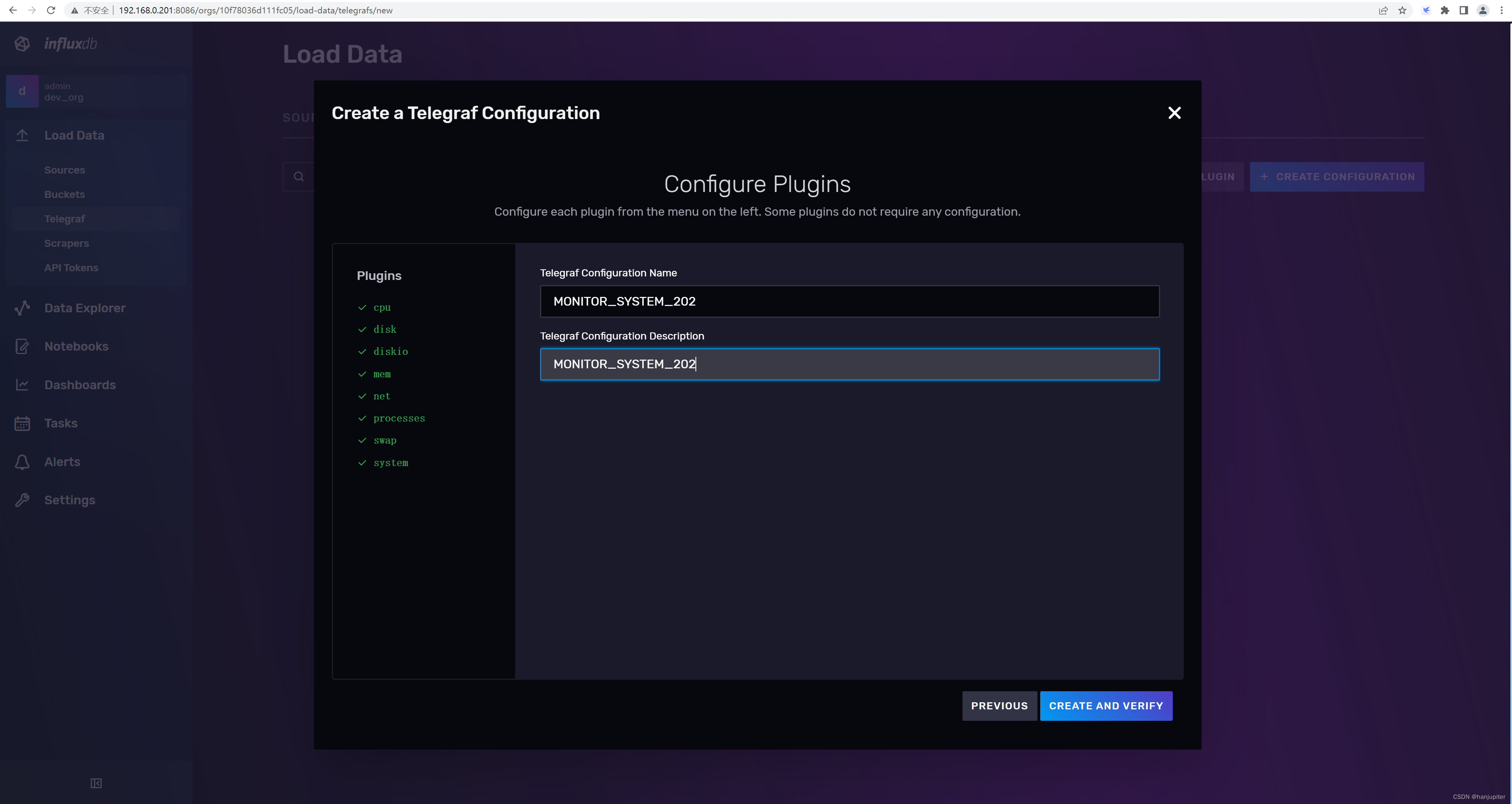Click the browser address bar URL
Viewport: 1512px width, 804px height.
click(255, 10)
